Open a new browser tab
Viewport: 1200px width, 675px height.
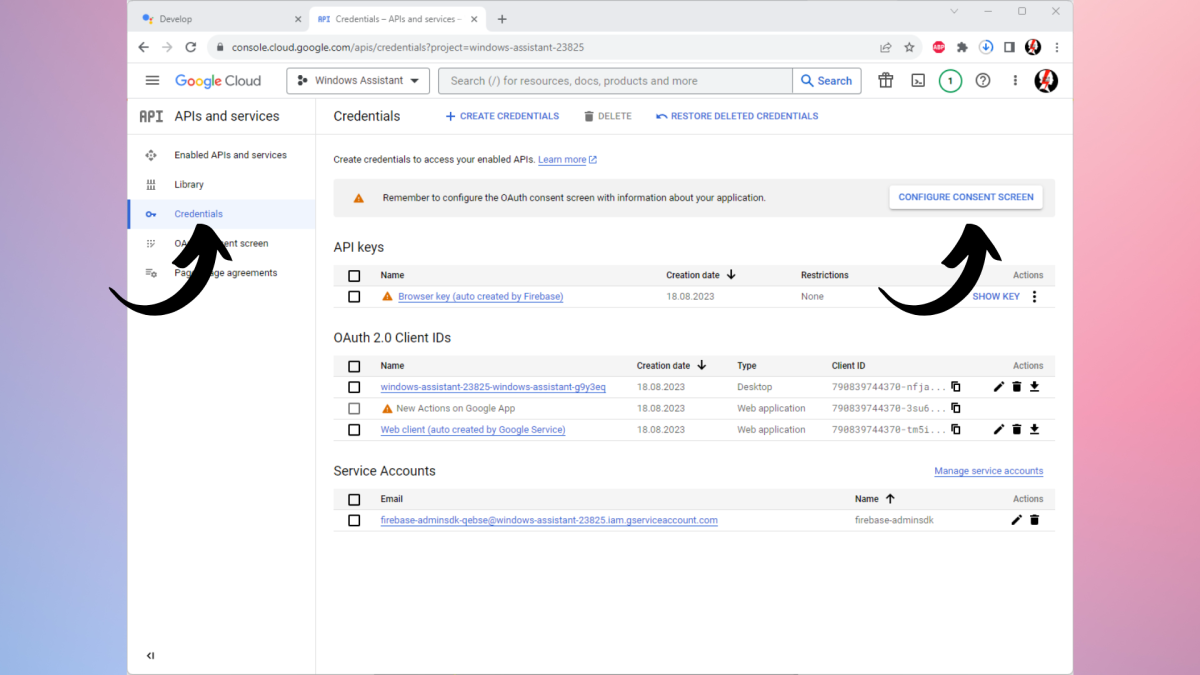point(502,19)
